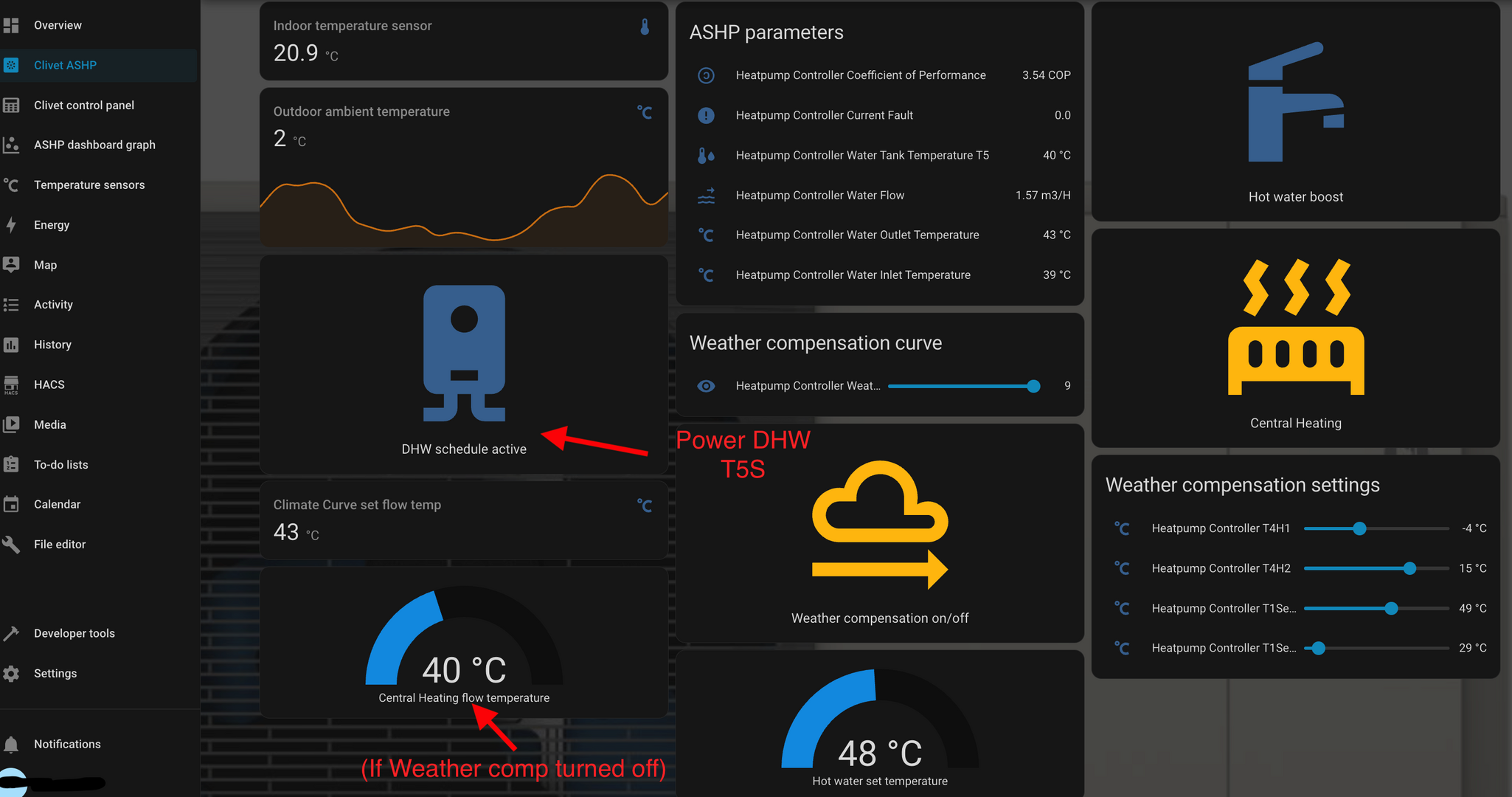Click the Water Flow waves icon
1512x797 pixels.
click(706, 196)
